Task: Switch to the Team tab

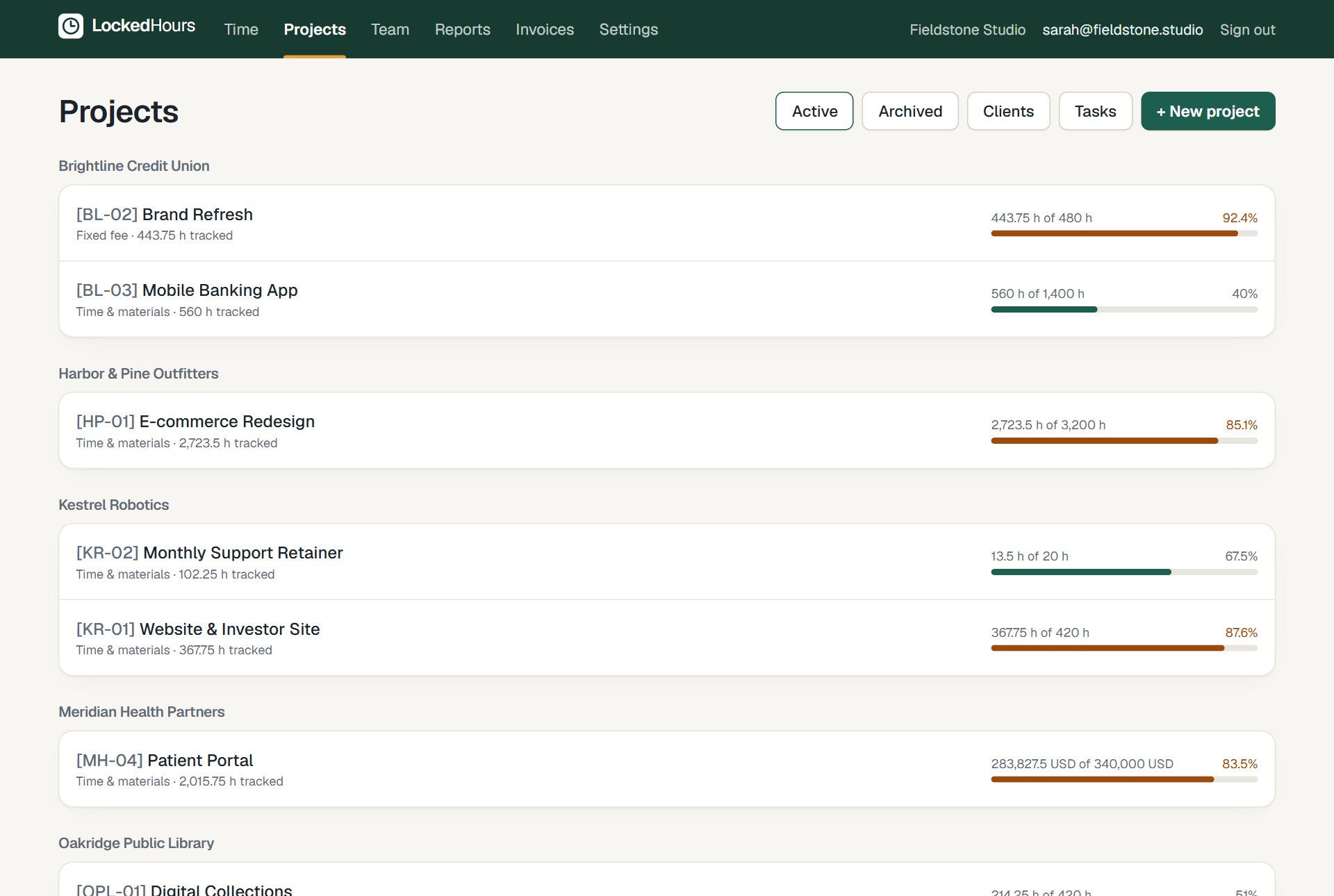Action: tap(390, 29)
